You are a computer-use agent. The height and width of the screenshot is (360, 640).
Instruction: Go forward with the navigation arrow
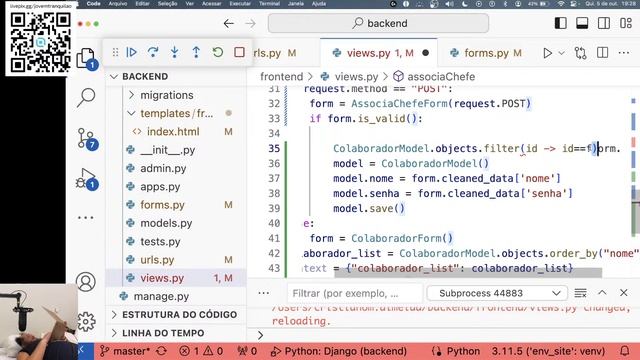pyautogui.click(x=251, y=23)
